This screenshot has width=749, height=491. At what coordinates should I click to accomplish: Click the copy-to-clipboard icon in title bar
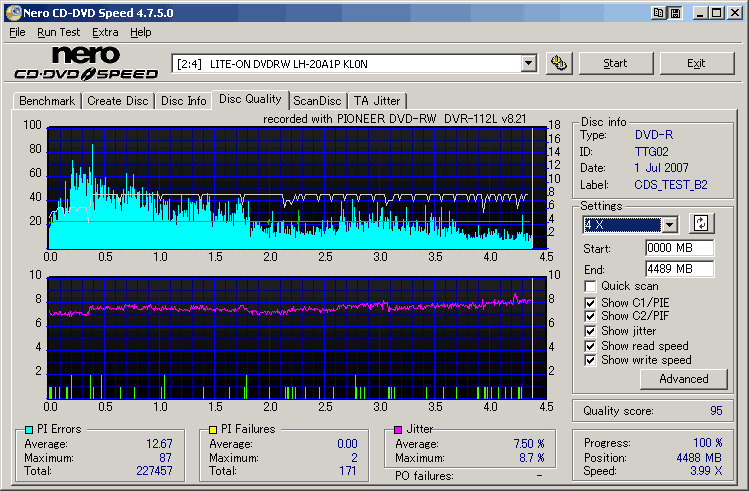[x=658, y=12]
